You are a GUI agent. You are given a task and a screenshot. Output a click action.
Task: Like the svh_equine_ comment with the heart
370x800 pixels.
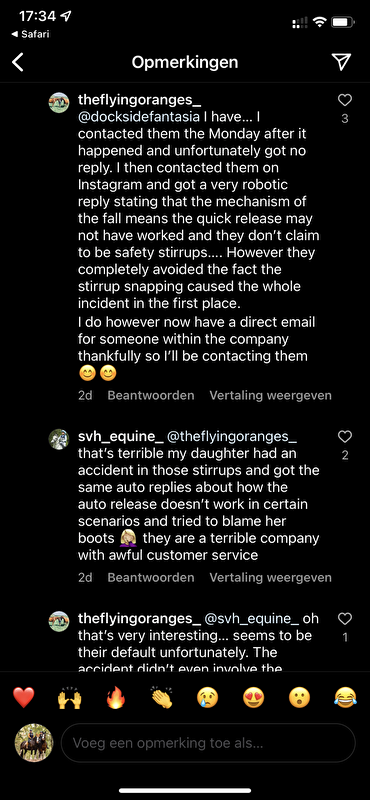click(345, 436)
